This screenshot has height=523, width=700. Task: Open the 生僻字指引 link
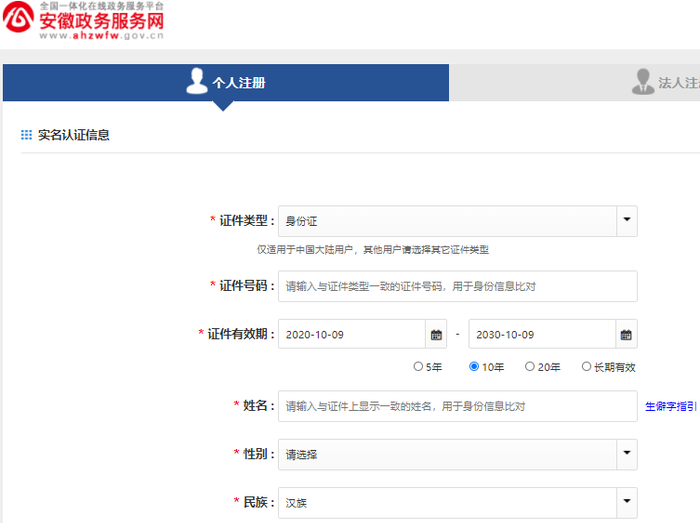point(671,407)
